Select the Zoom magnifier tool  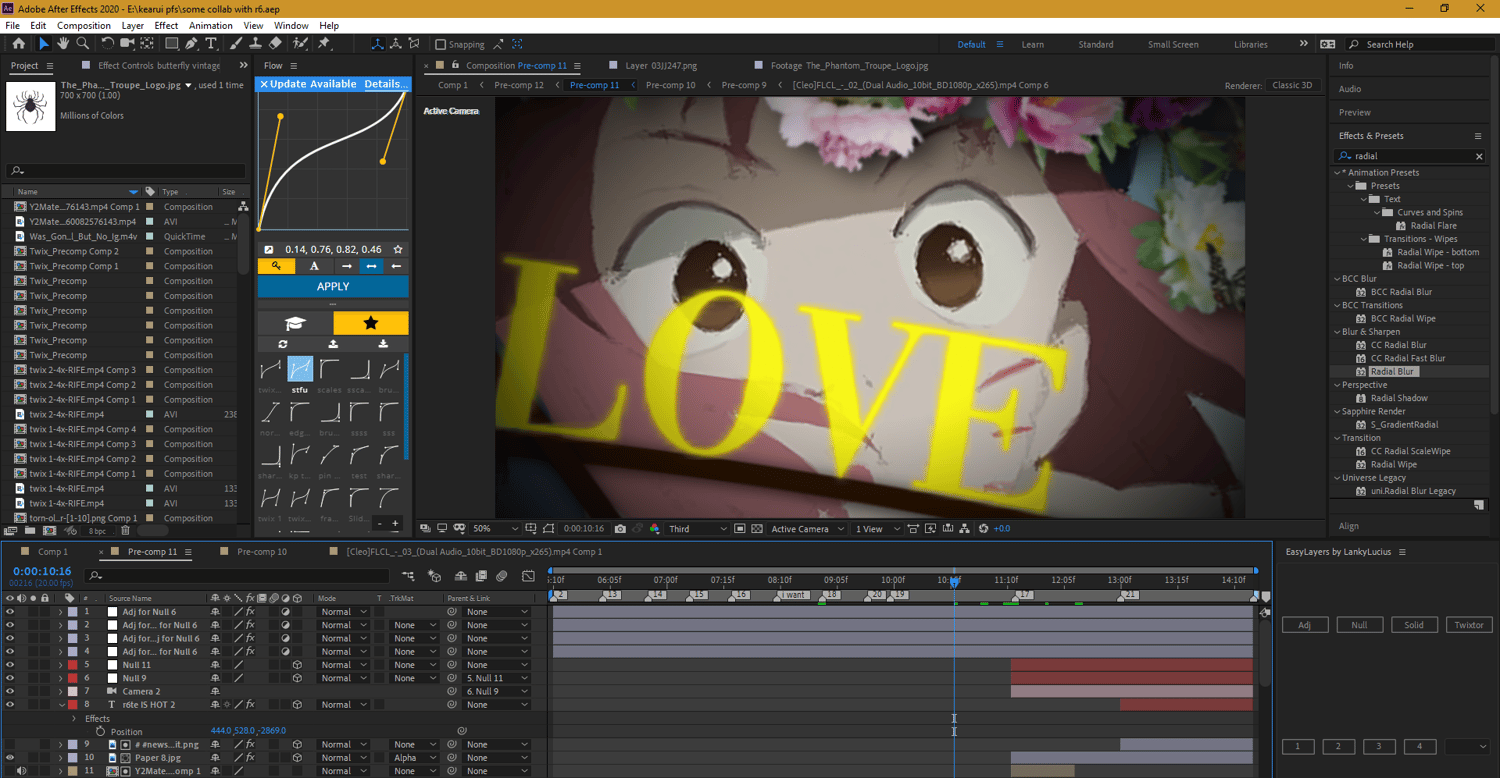[x=83, y=44]
